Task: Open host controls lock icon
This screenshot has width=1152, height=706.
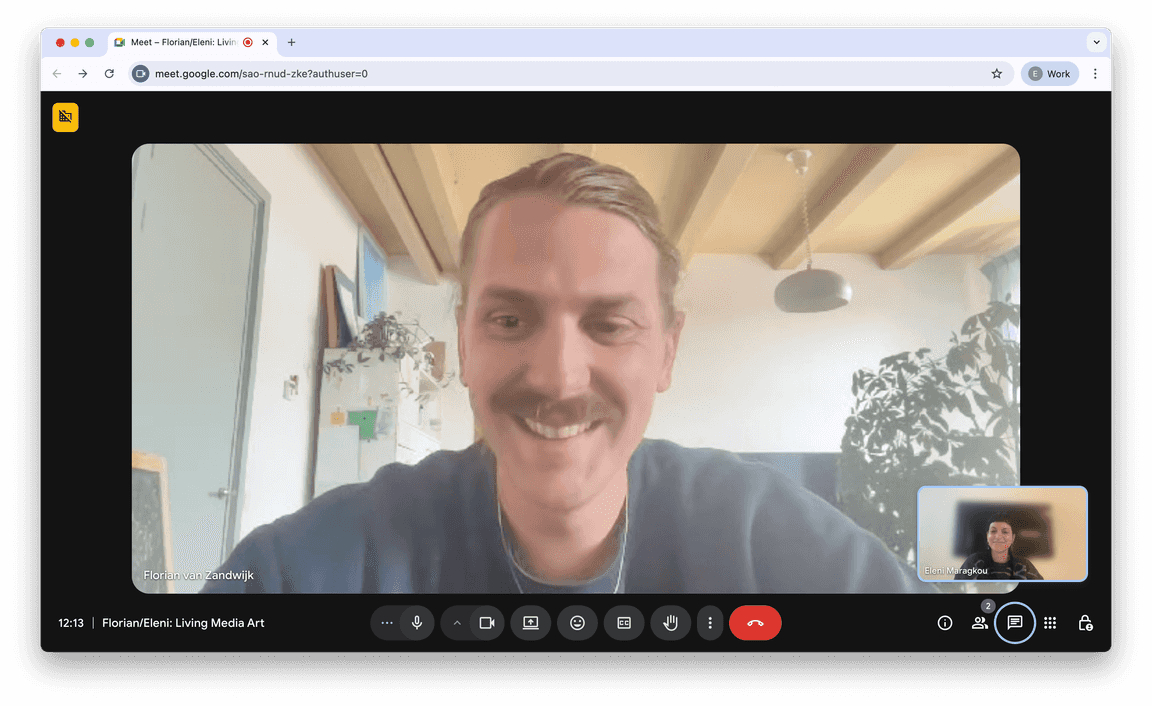Action: click(x=1085, y=623)
